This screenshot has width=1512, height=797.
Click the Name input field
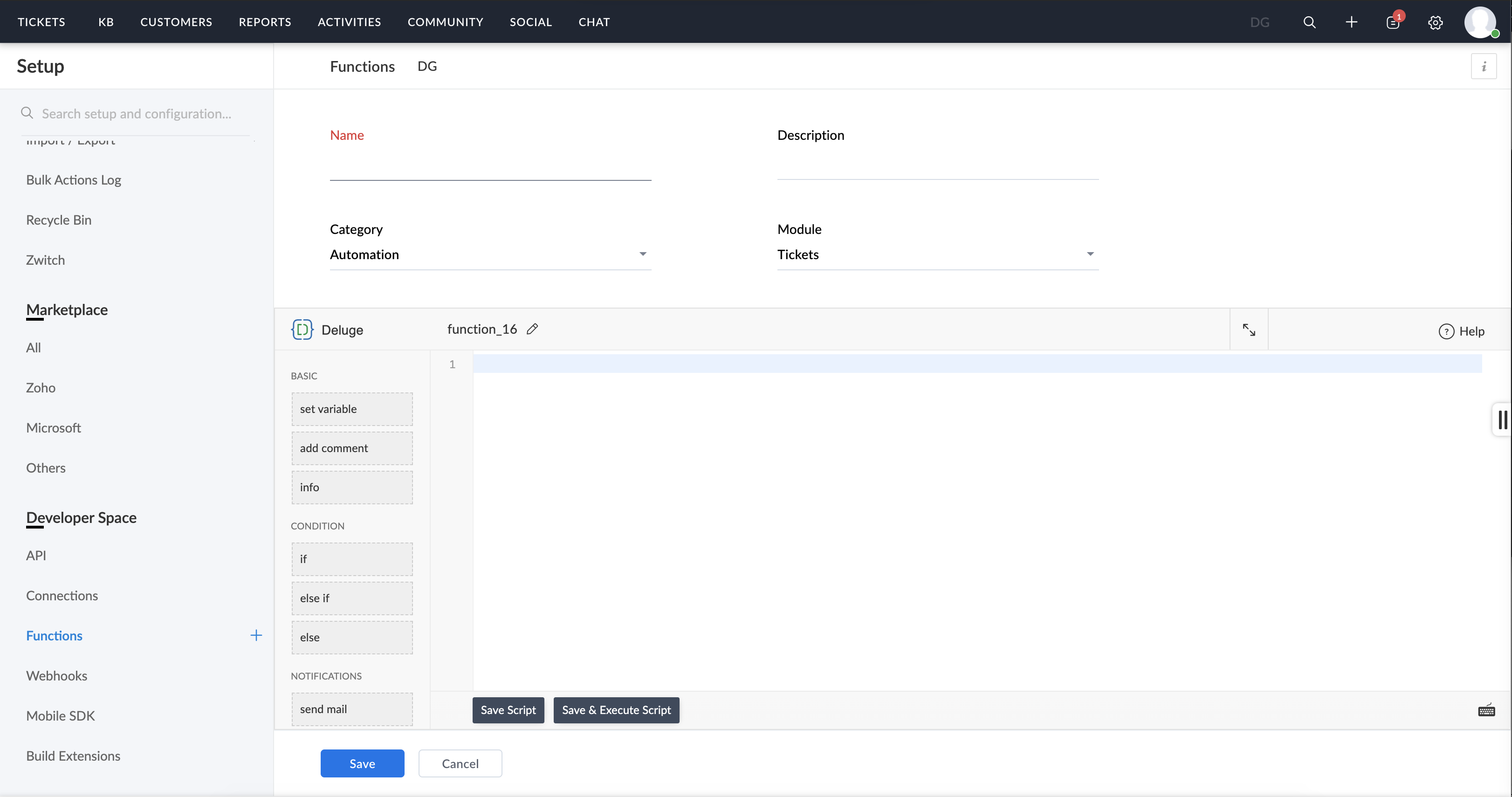pyautogui.click(x=490, y=165)
